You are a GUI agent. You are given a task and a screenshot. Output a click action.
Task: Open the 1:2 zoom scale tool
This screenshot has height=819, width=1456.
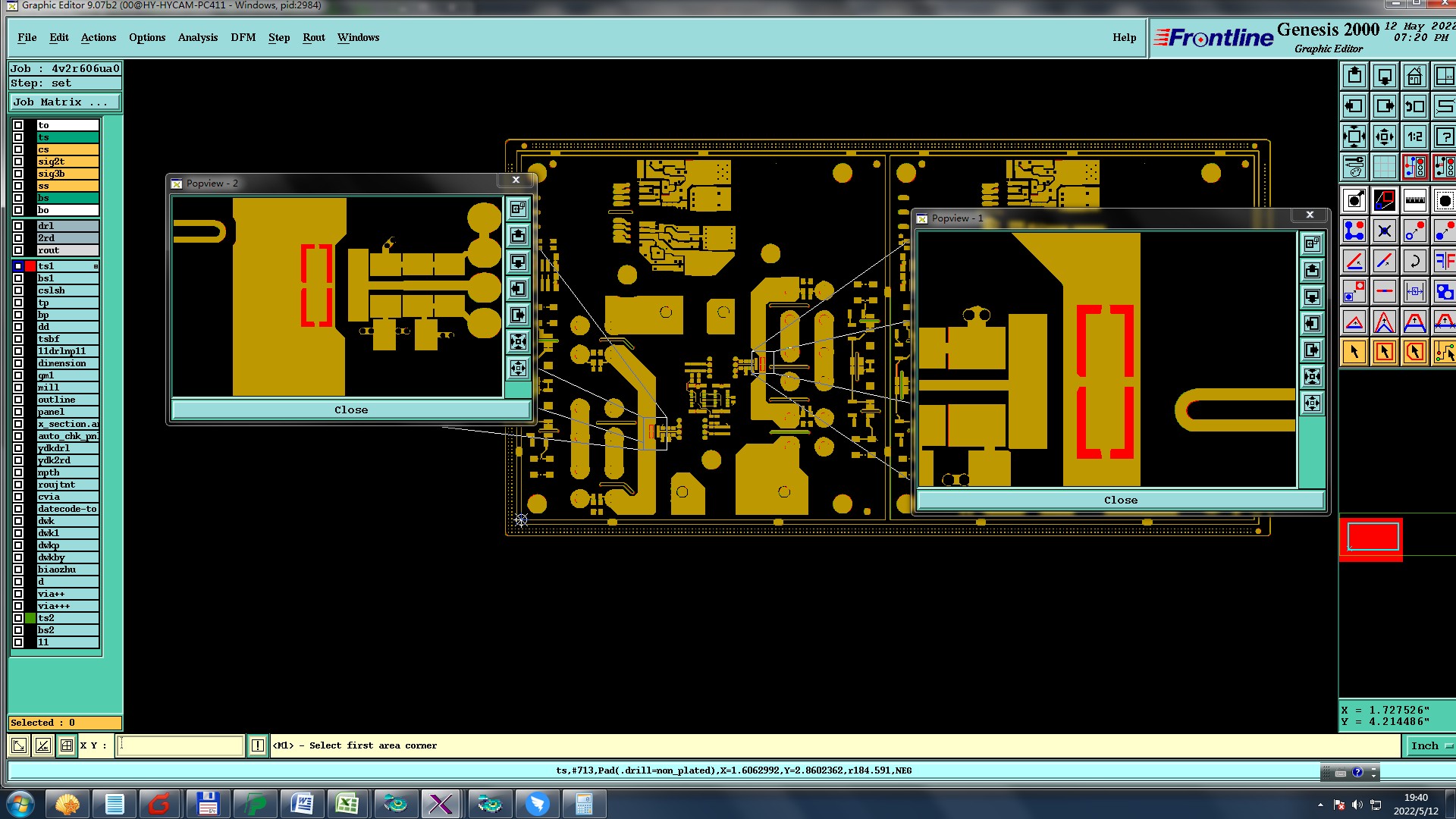point(1414,137)
